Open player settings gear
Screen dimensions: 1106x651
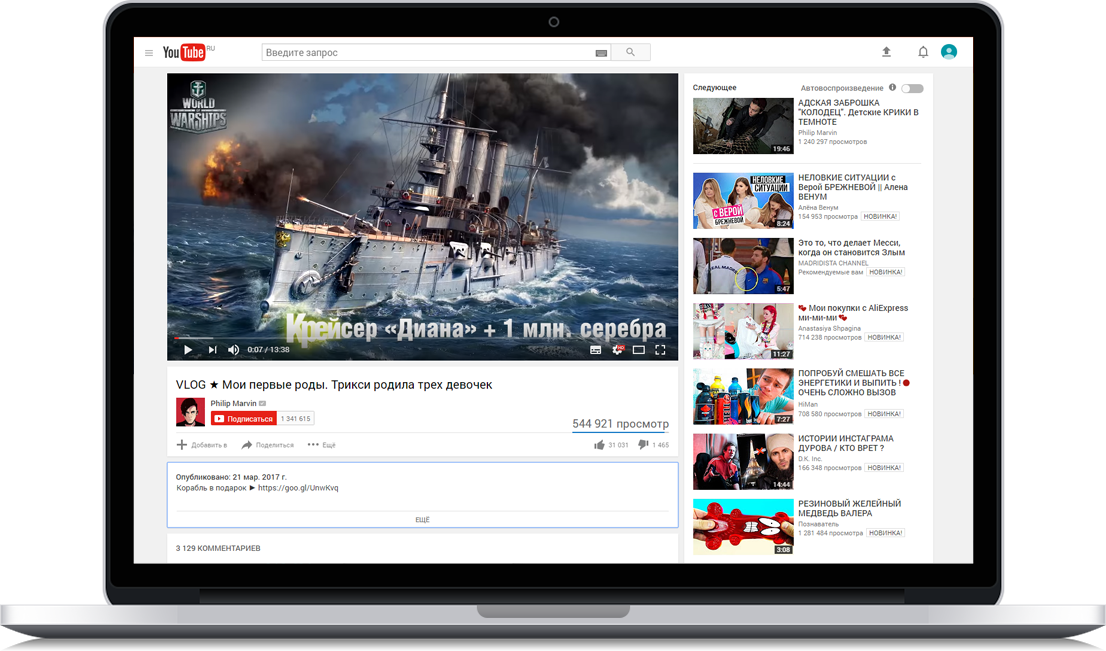(617, 350)
